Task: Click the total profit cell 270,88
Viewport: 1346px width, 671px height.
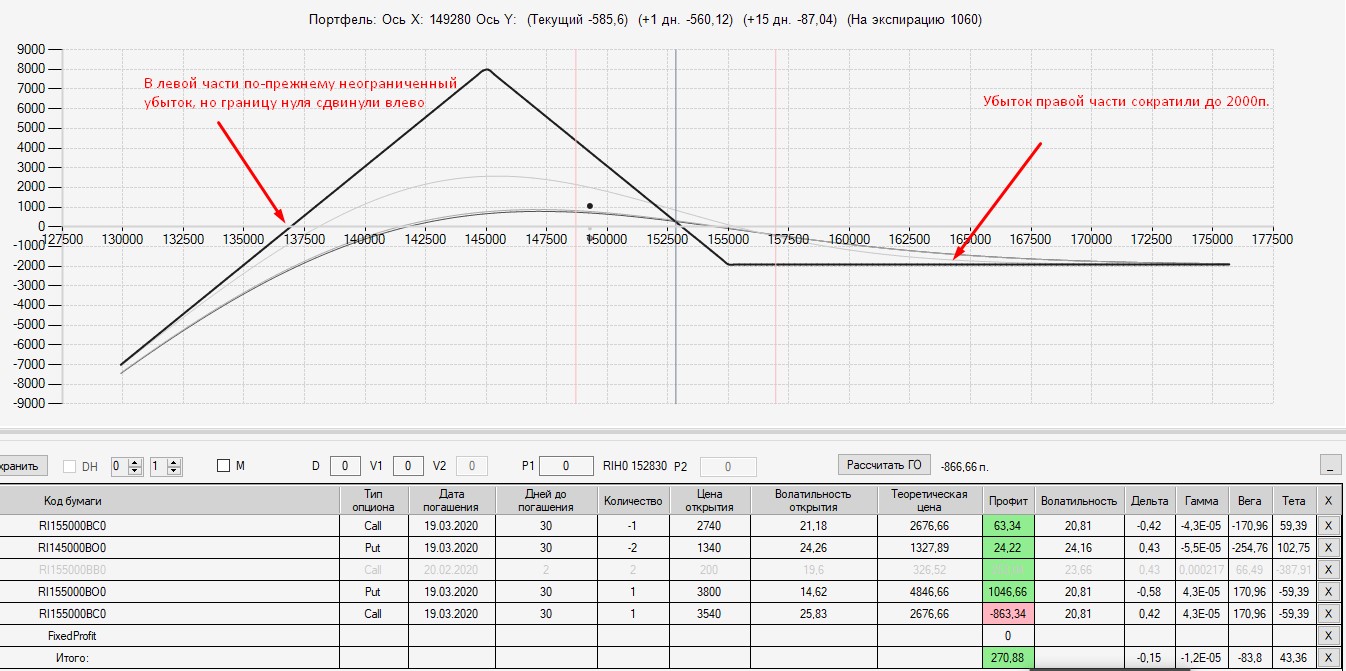Action: (x=1008, y=658)
